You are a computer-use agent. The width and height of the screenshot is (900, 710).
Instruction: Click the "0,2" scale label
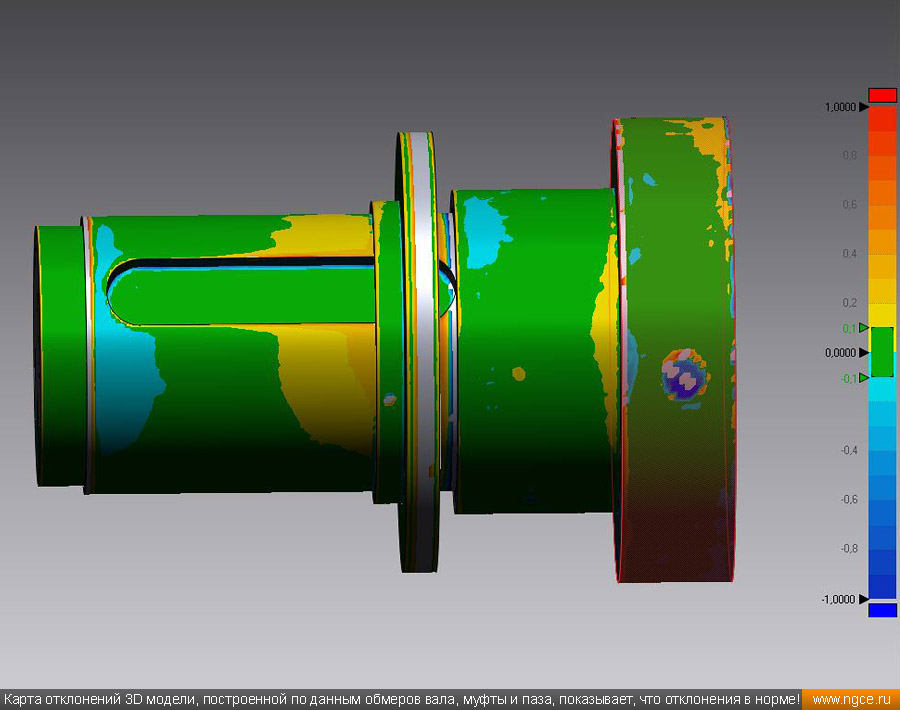tap(849, 303)
